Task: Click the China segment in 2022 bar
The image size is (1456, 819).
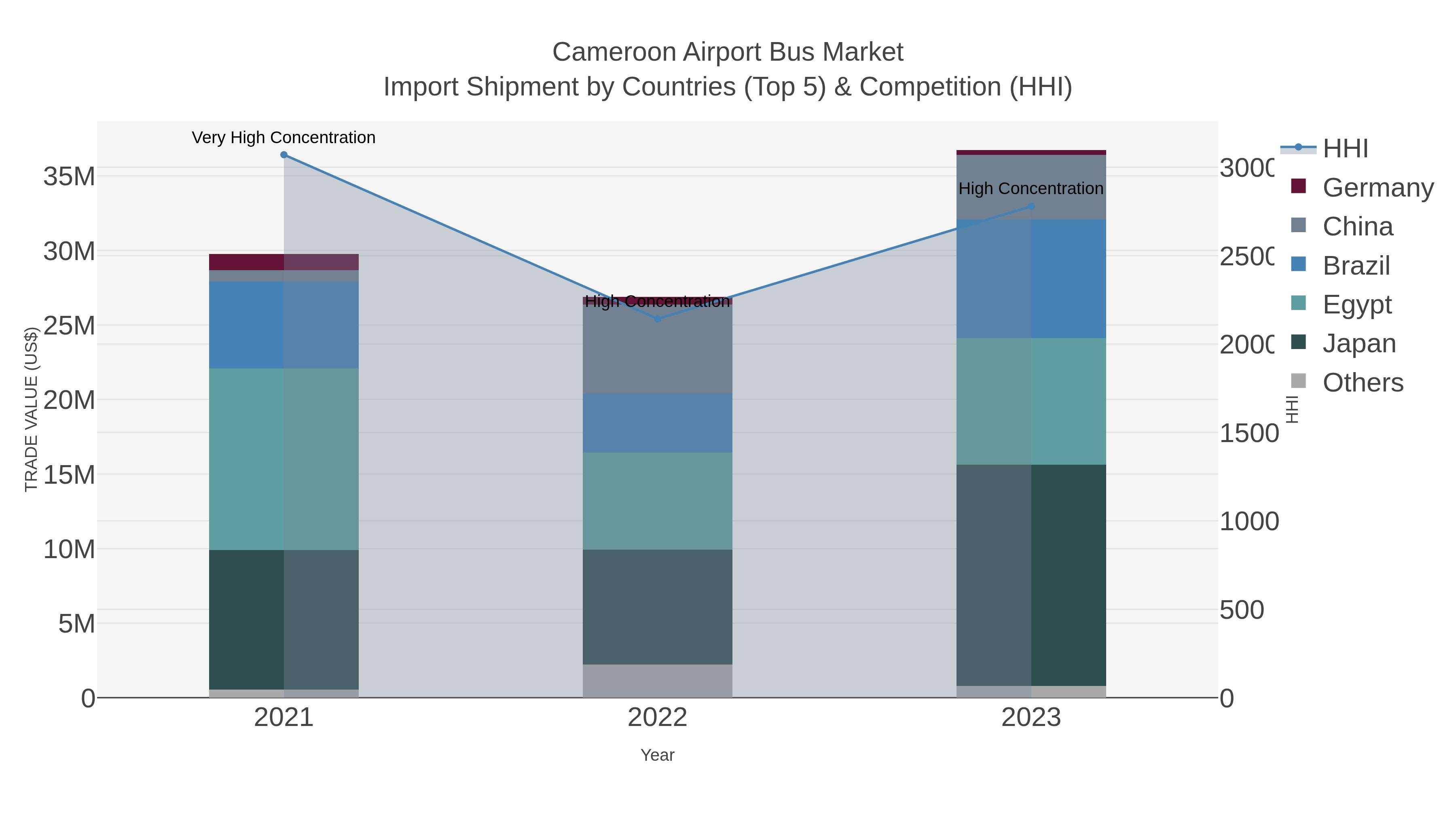Action: point(657,350)
